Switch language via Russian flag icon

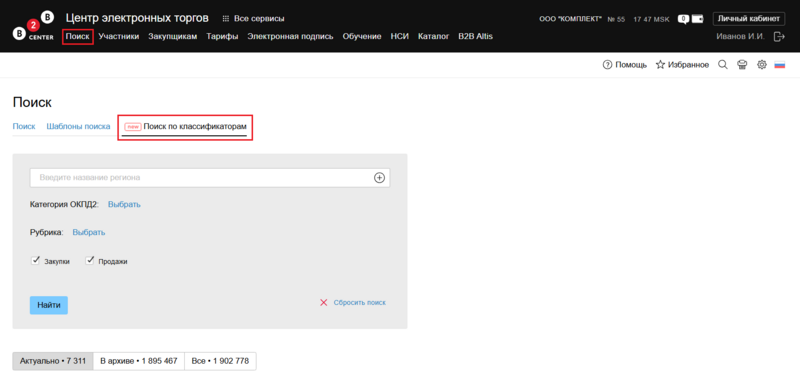(x=780, y=65)
